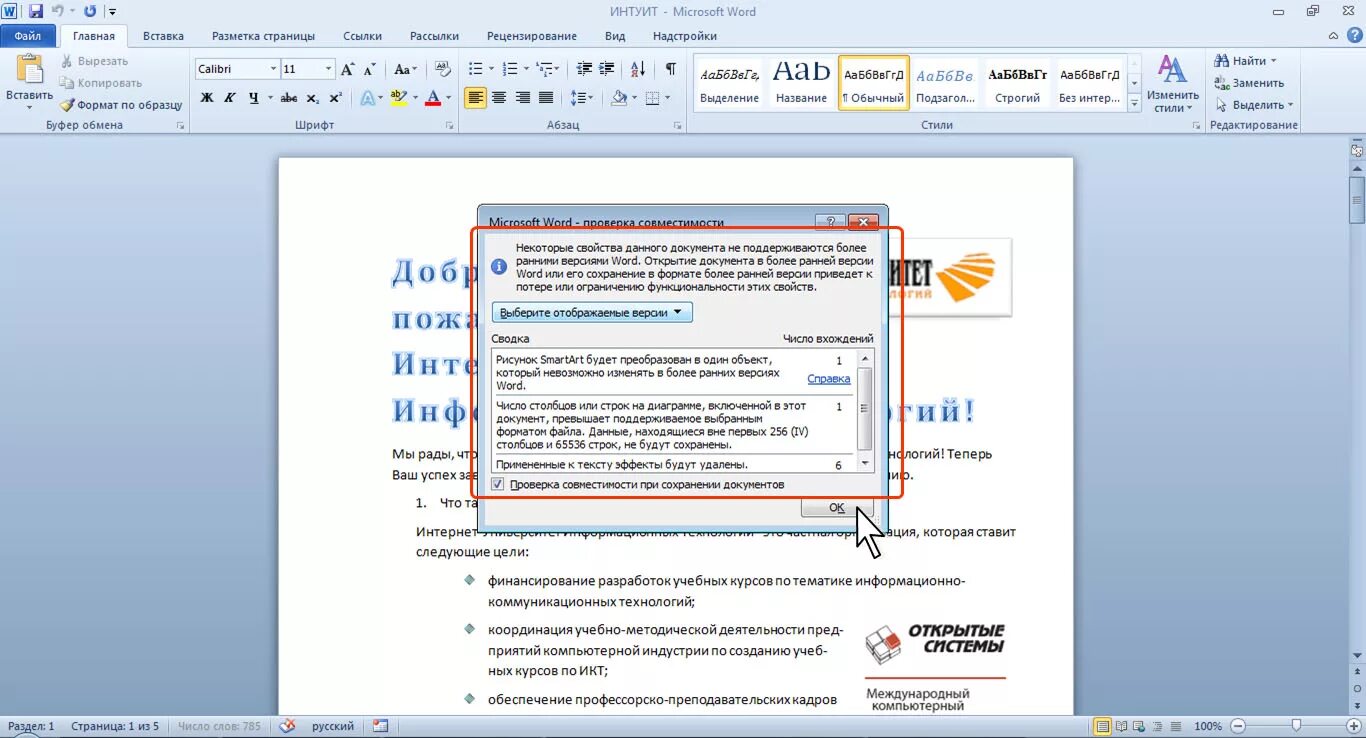Click the spelling check status bar icon
Viewport: 1366px width, 738px height.
pos(288,726)
